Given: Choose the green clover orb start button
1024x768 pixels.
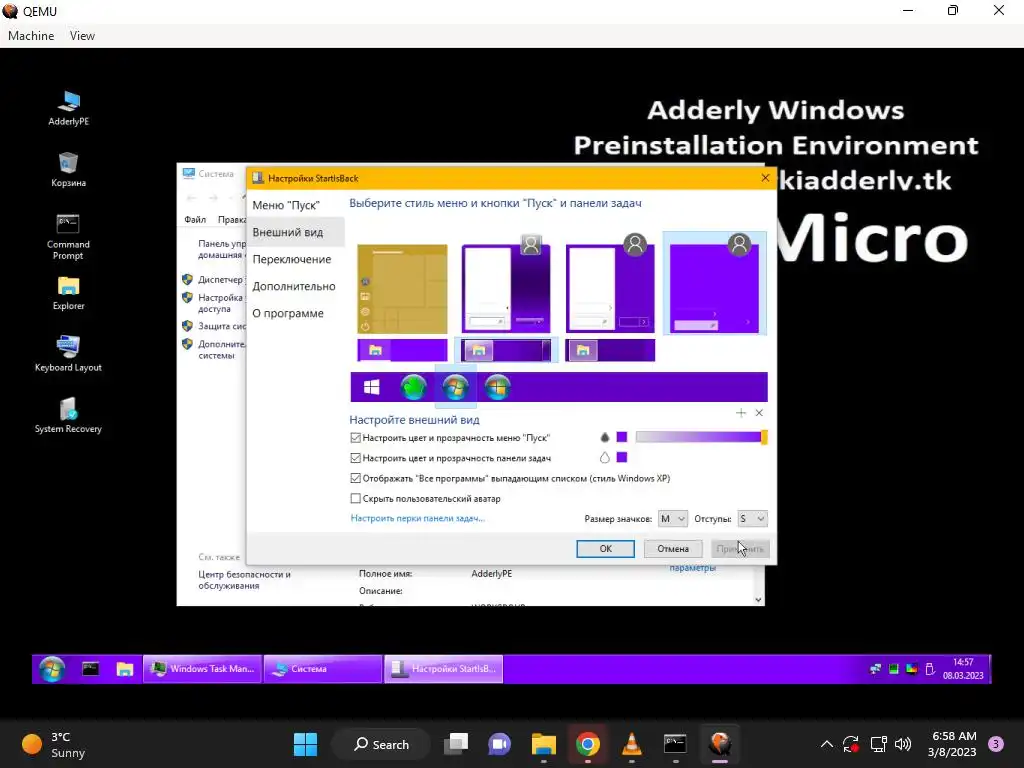Looking at the screenshot, I should coord(413,387).
